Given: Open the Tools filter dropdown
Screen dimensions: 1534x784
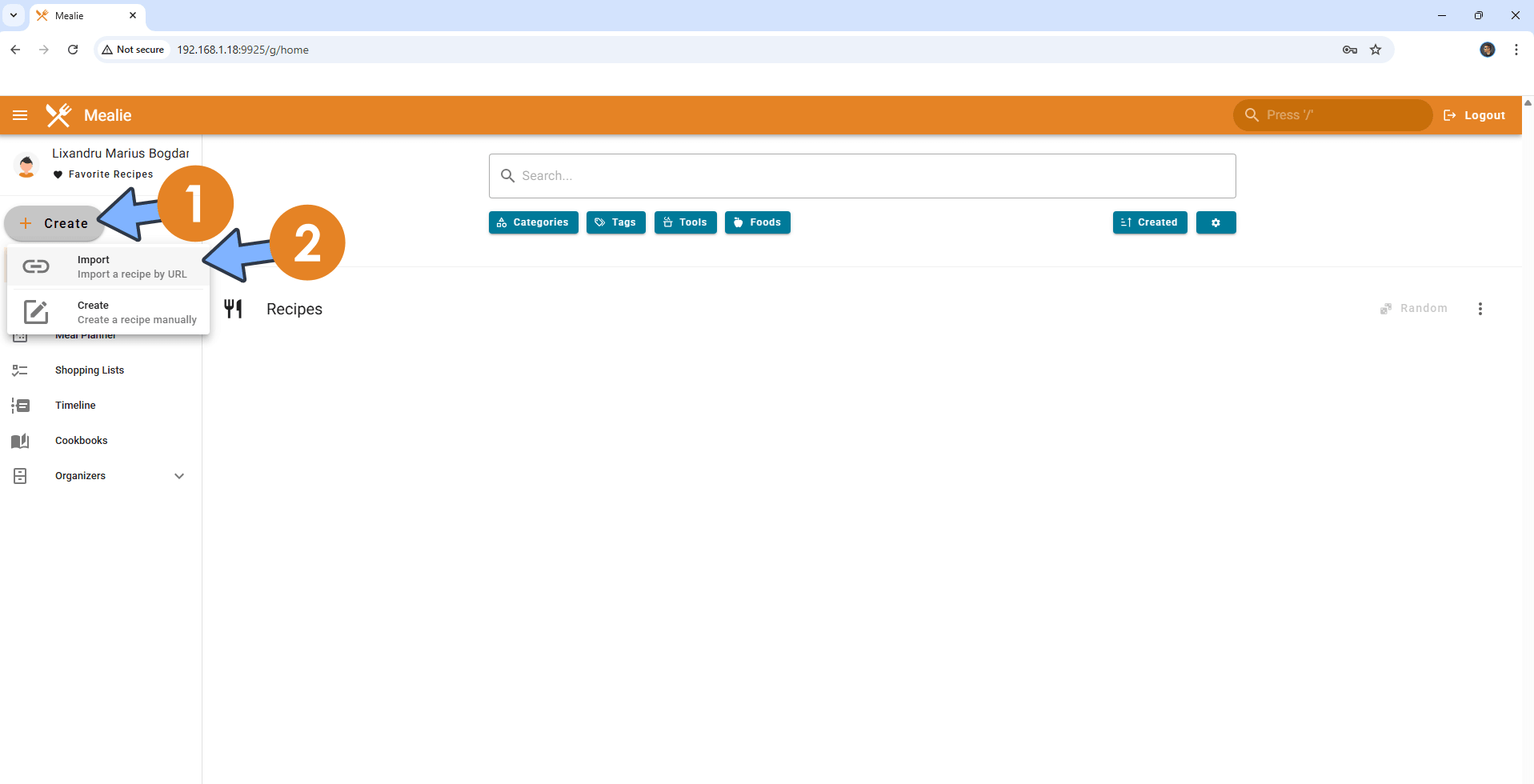Looking at the screenshot, I should 685,222.
